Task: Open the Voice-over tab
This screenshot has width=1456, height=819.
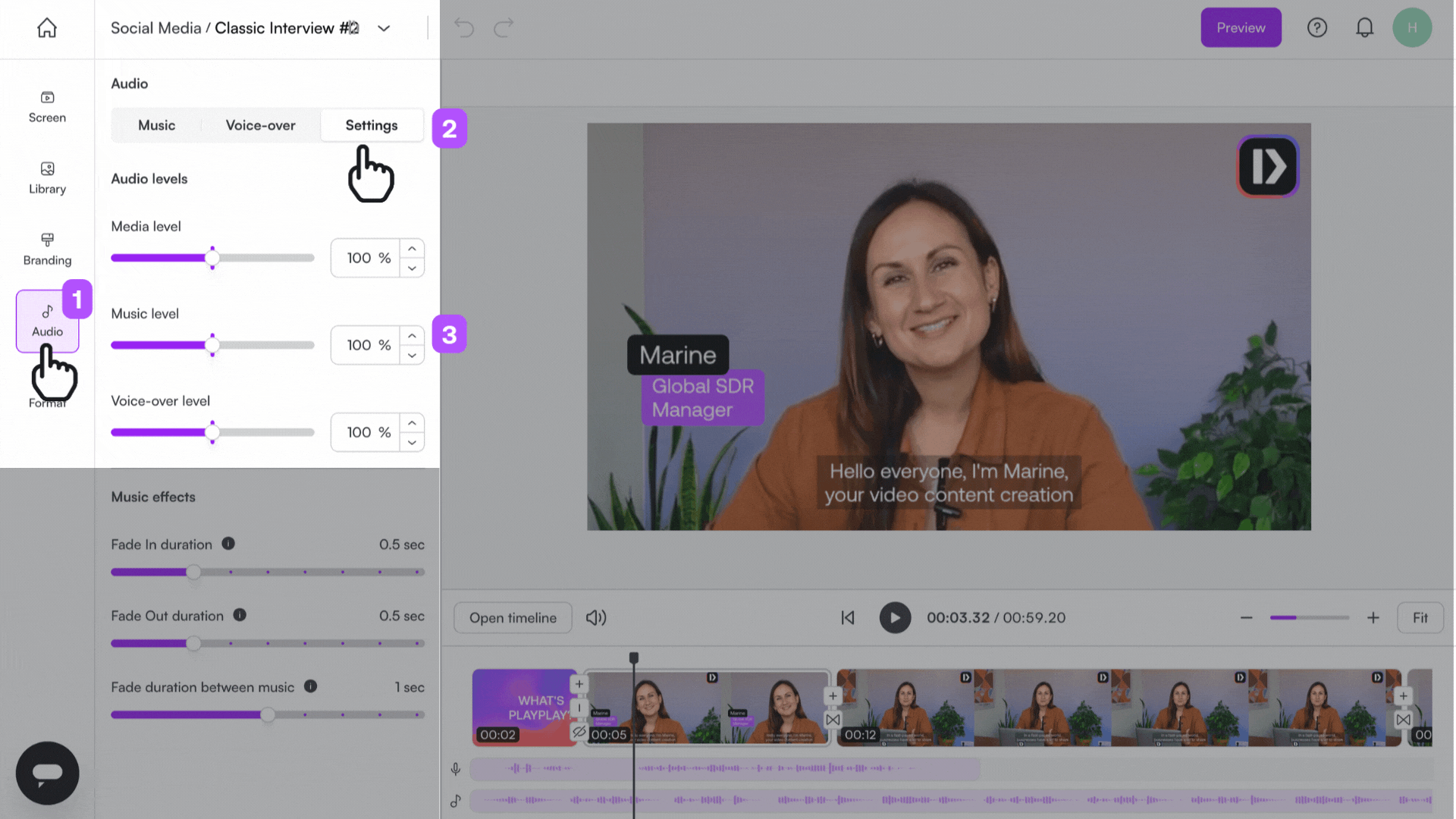Action: [x=260, y=125]
